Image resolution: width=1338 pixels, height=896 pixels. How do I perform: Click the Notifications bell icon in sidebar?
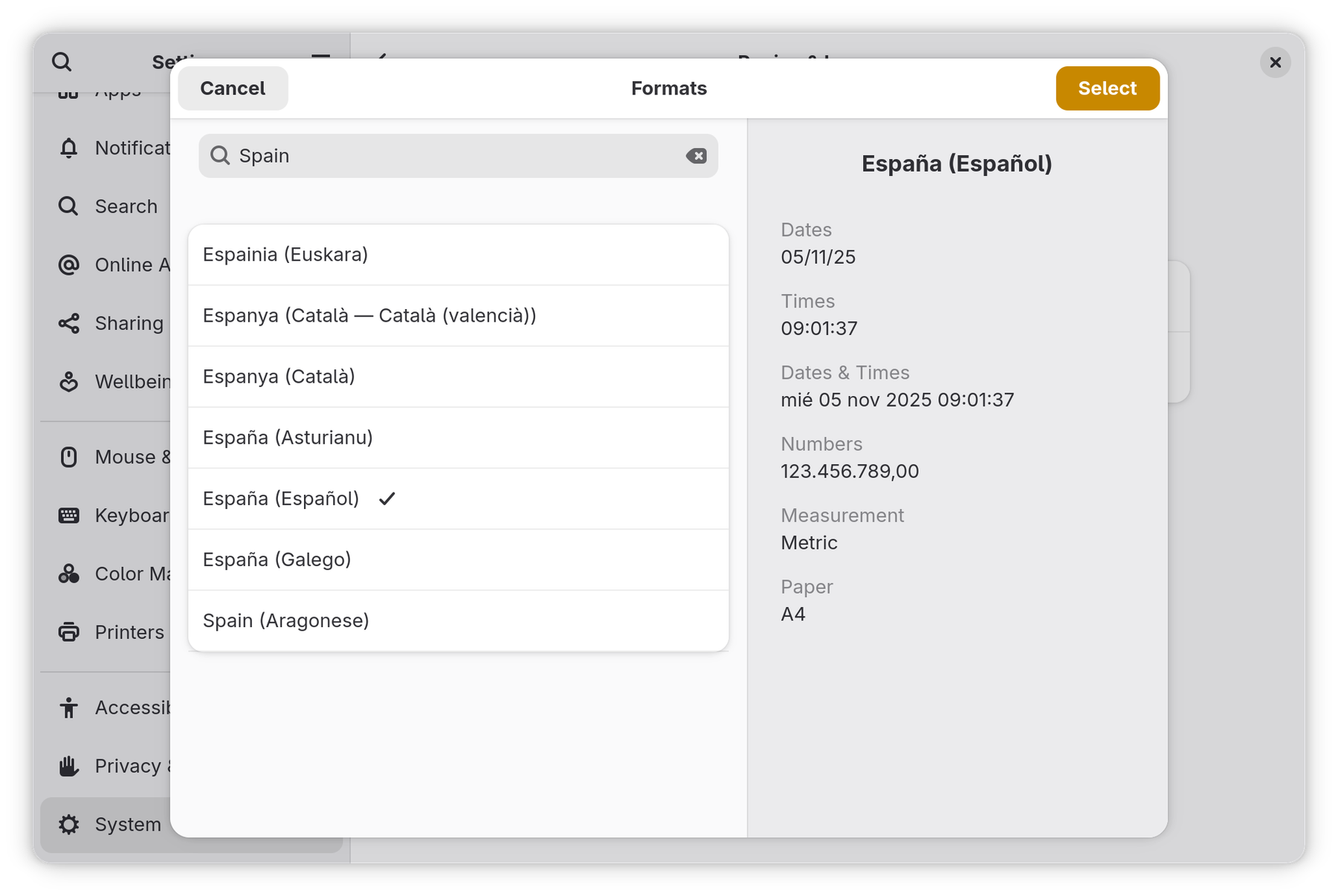click(x=68, y=148)
